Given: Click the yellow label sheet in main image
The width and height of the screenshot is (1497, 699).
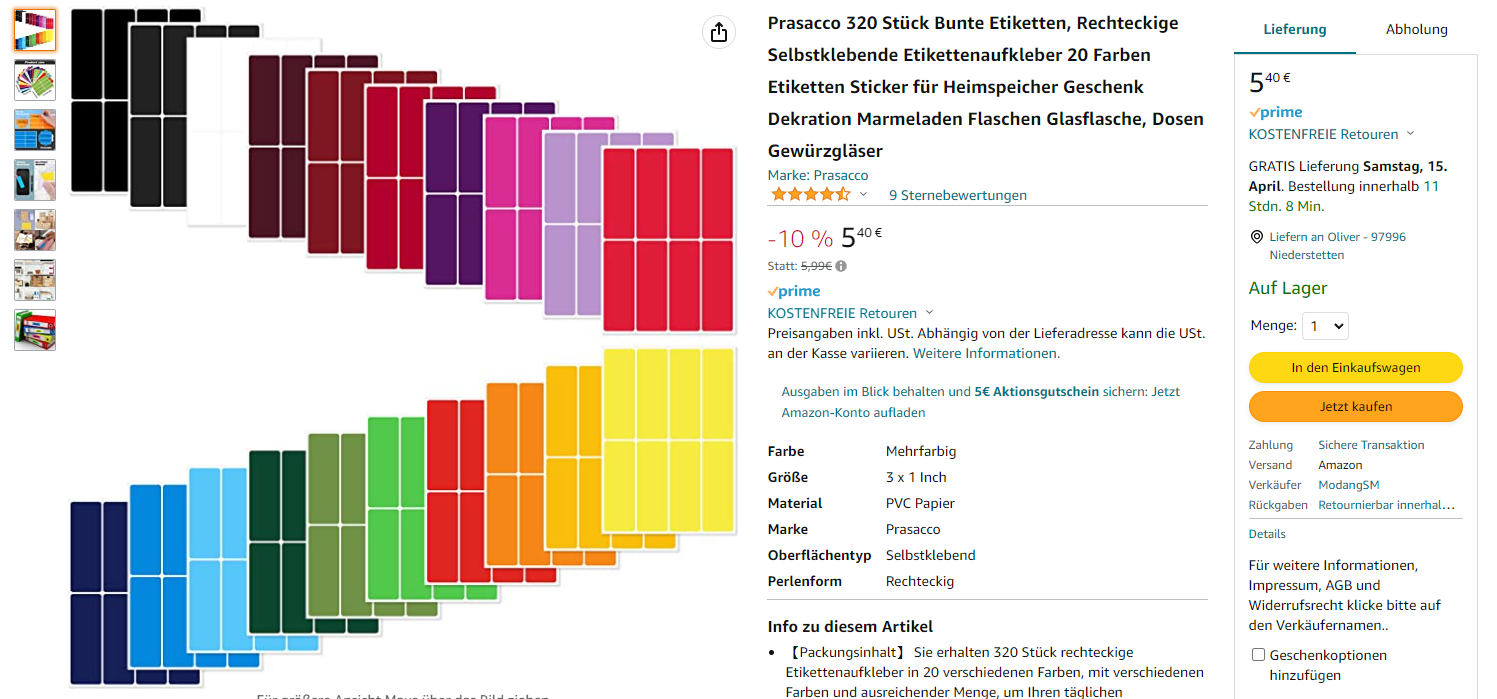Looking at the screenshot, I should 668,440.
